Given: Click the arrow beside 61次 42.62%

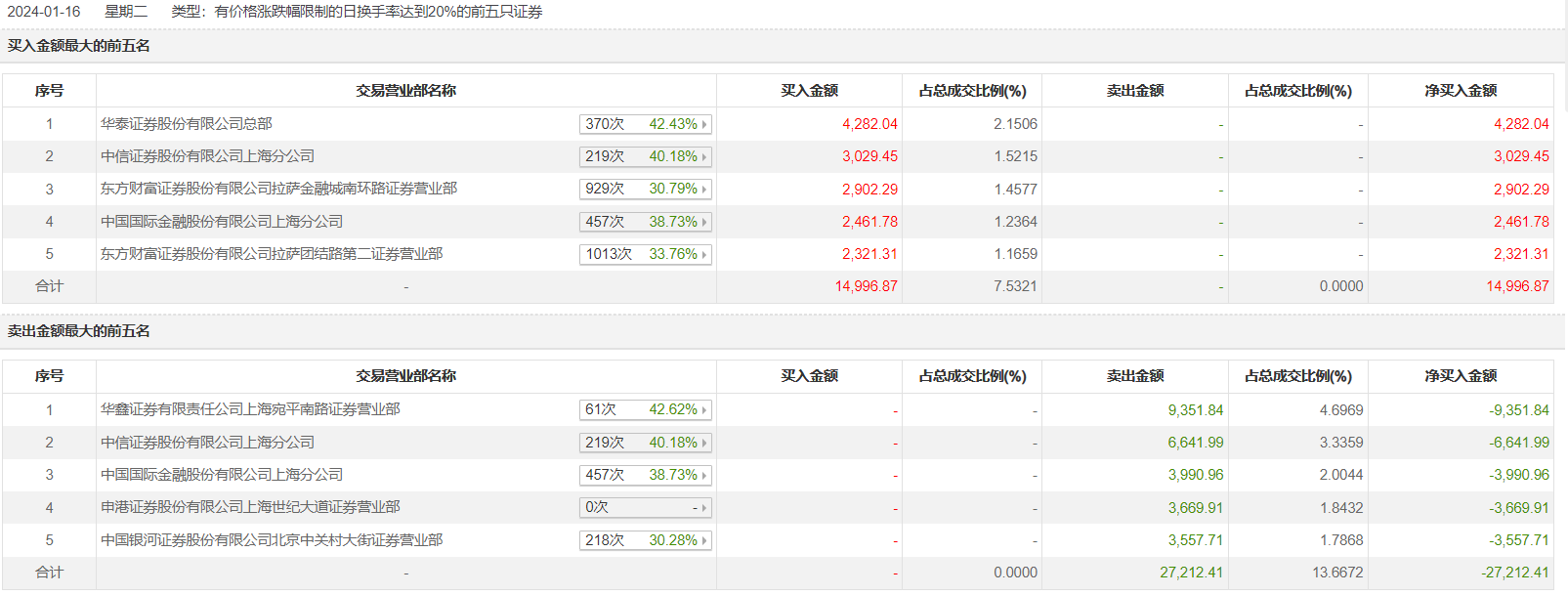Looking at the screenshot, I should 704,409.
